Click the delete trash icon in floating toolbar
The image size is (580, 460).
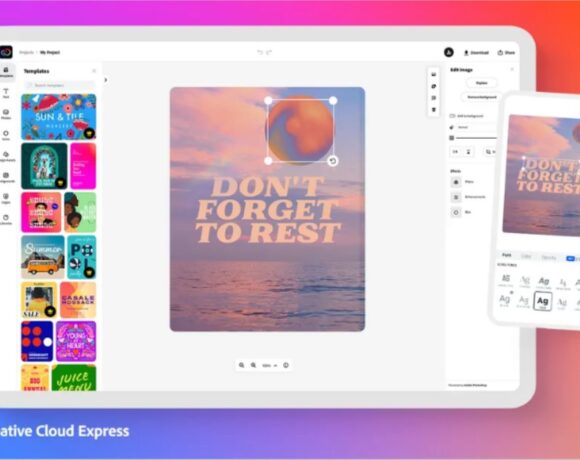point(434,110)
